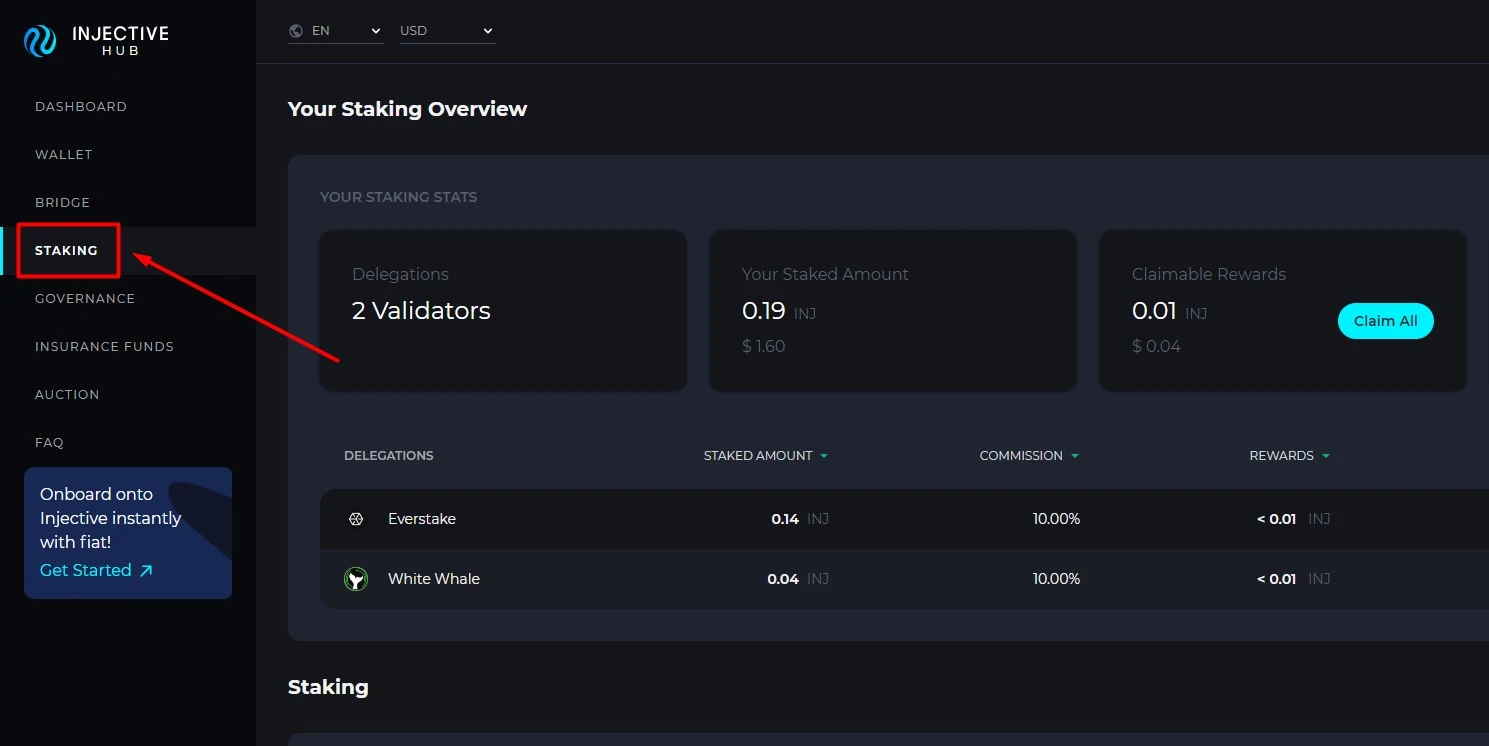Sort the Rewards column

pyautogui.click(x=1289, y=455)
